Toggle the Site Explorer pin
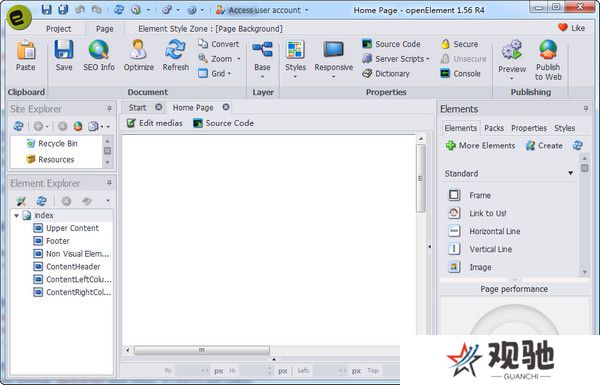 (109, 109)
